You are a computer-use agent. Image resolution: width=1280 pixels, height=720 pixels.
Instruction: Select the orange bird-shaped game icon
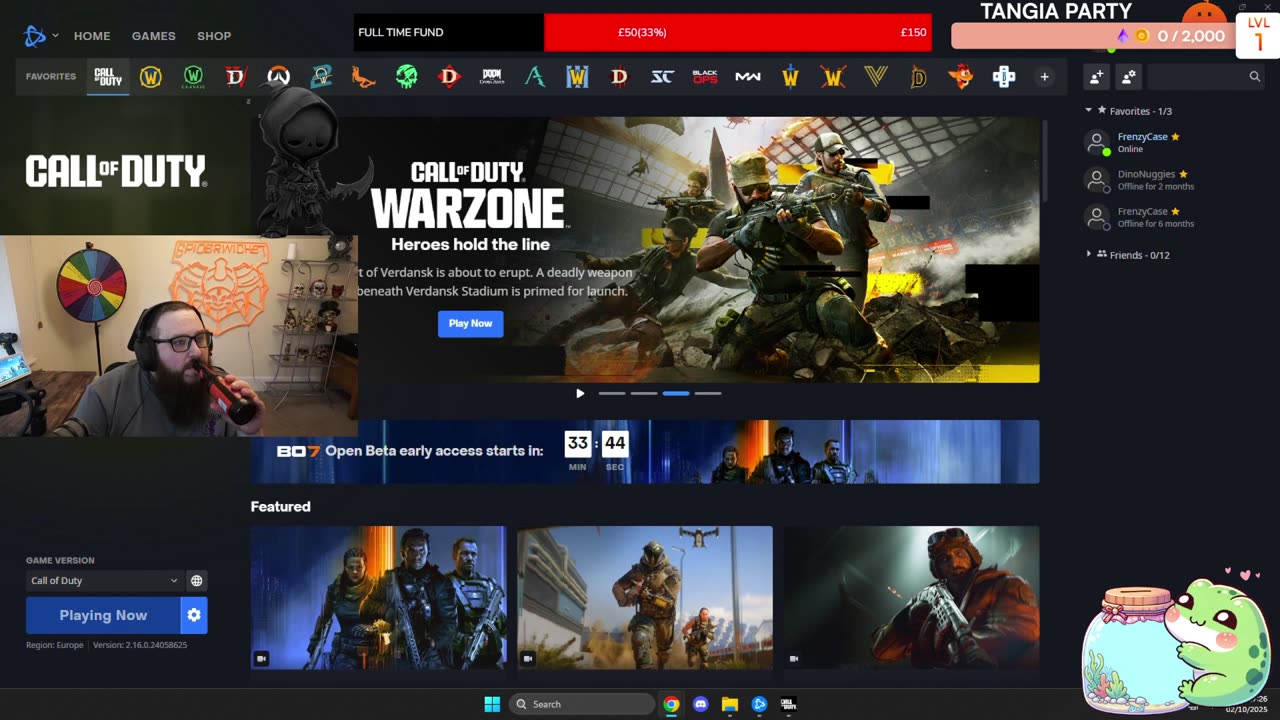(x=364, y=77)
